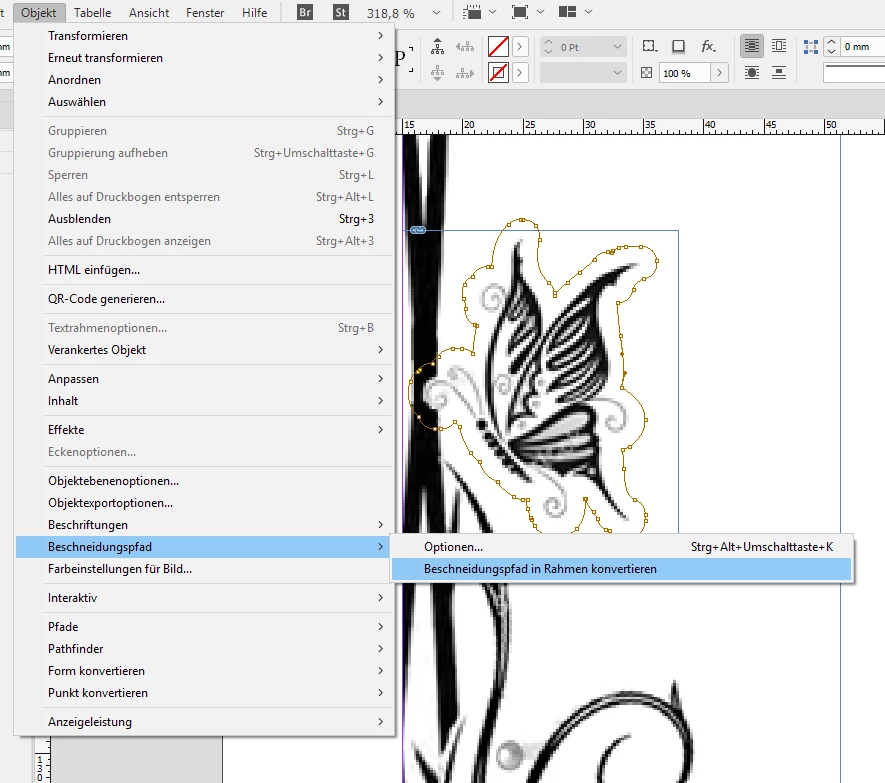Expand the fill swatch arrow
This screenshot has width=885, height=783.
[520, 47]
